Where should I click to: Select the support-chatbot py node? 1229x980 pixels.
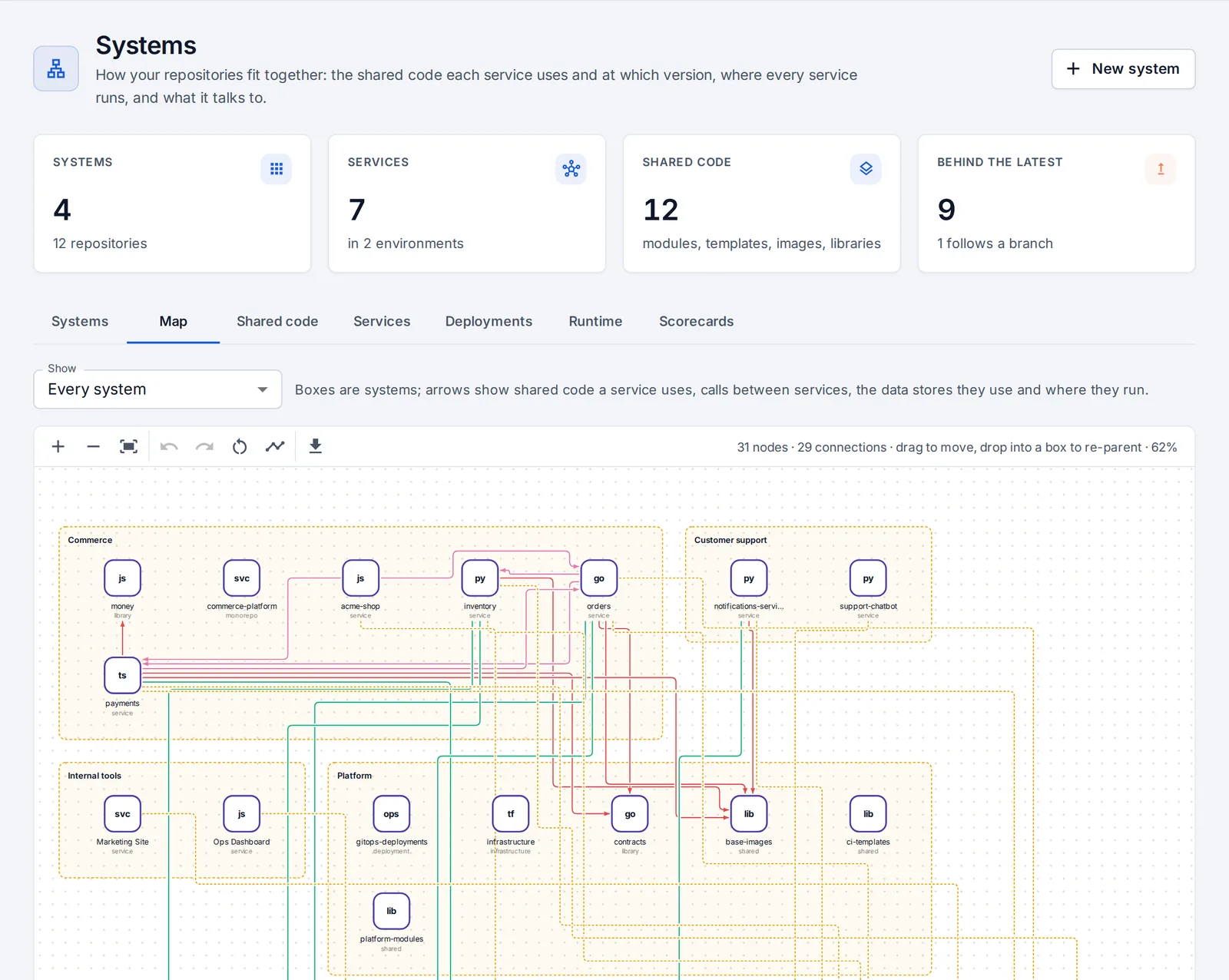(868, 578)
